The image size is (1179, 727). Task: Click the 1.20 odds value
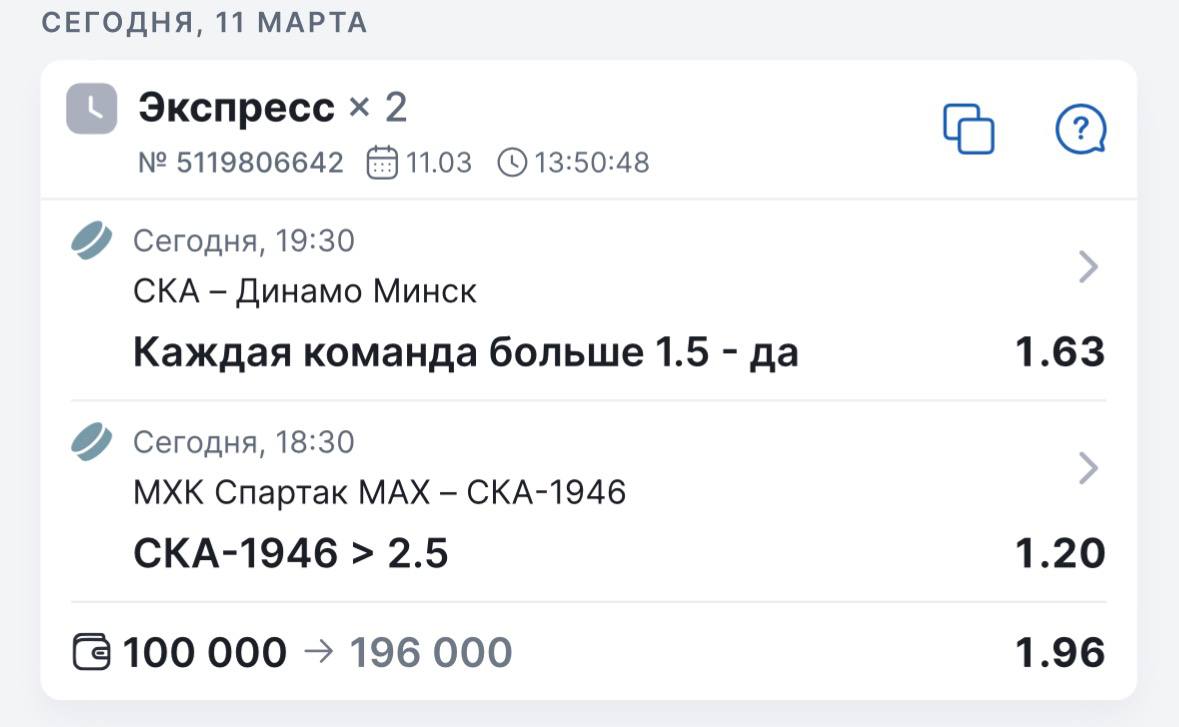pyautogui.click(x=1060, y=553)
